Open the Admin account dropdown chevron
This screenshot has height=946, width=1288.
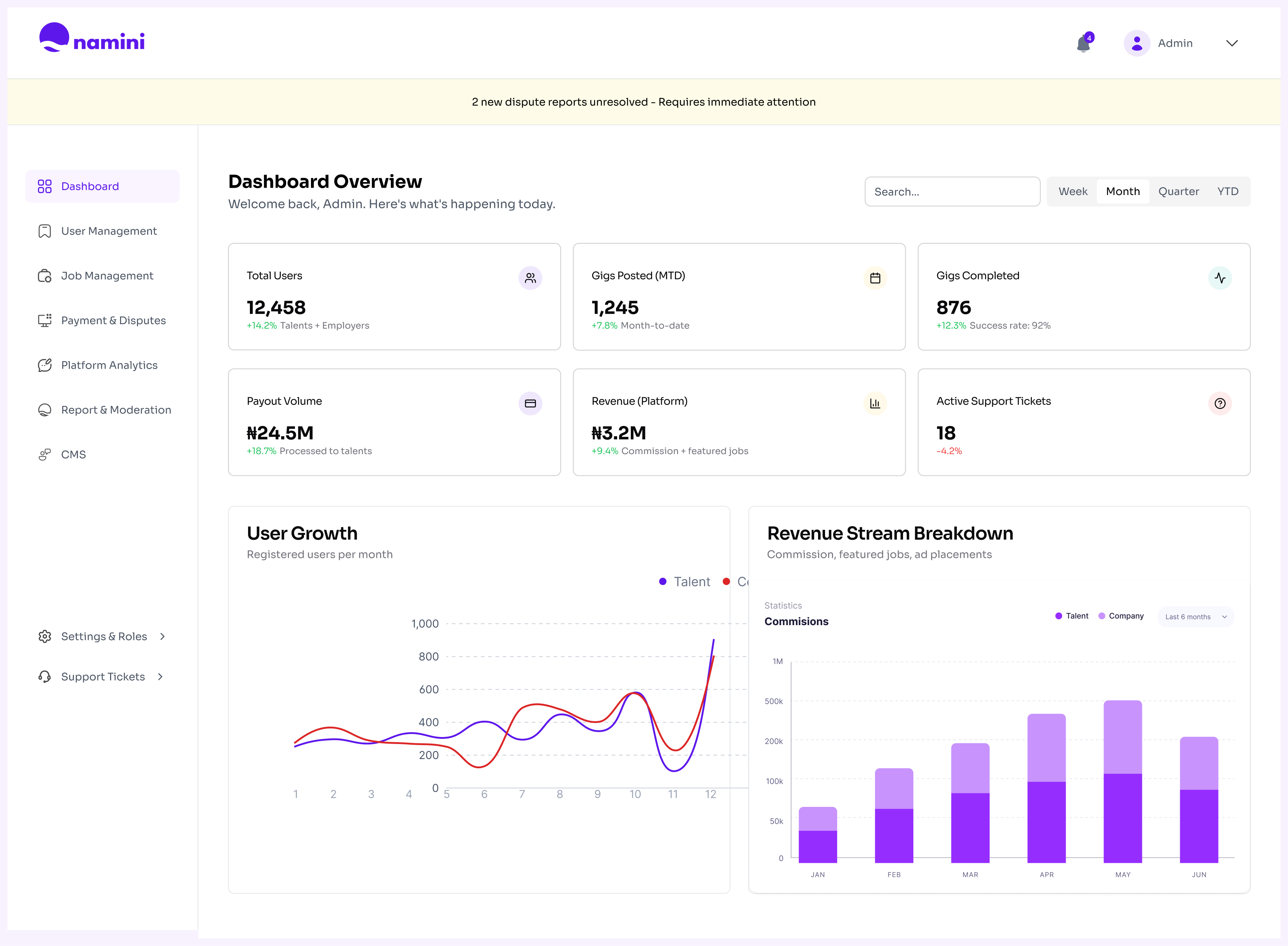[x=1232, y=43]
